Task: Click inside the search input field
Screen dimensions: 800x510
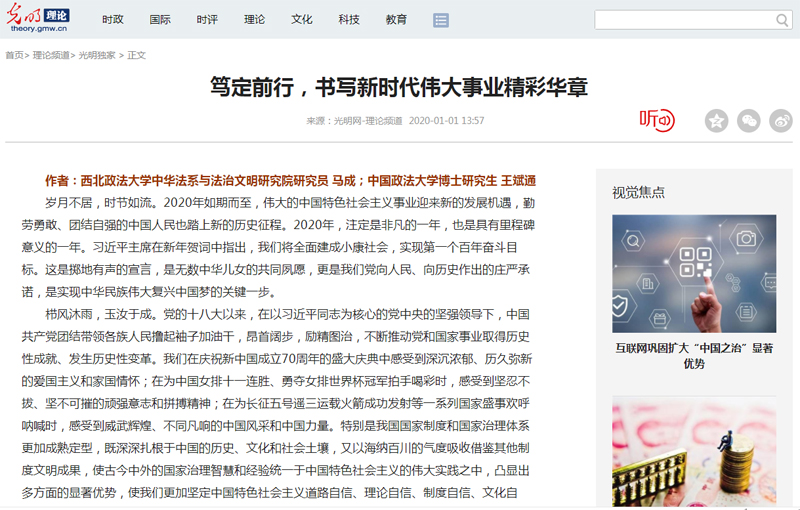Action: [682, 20]
